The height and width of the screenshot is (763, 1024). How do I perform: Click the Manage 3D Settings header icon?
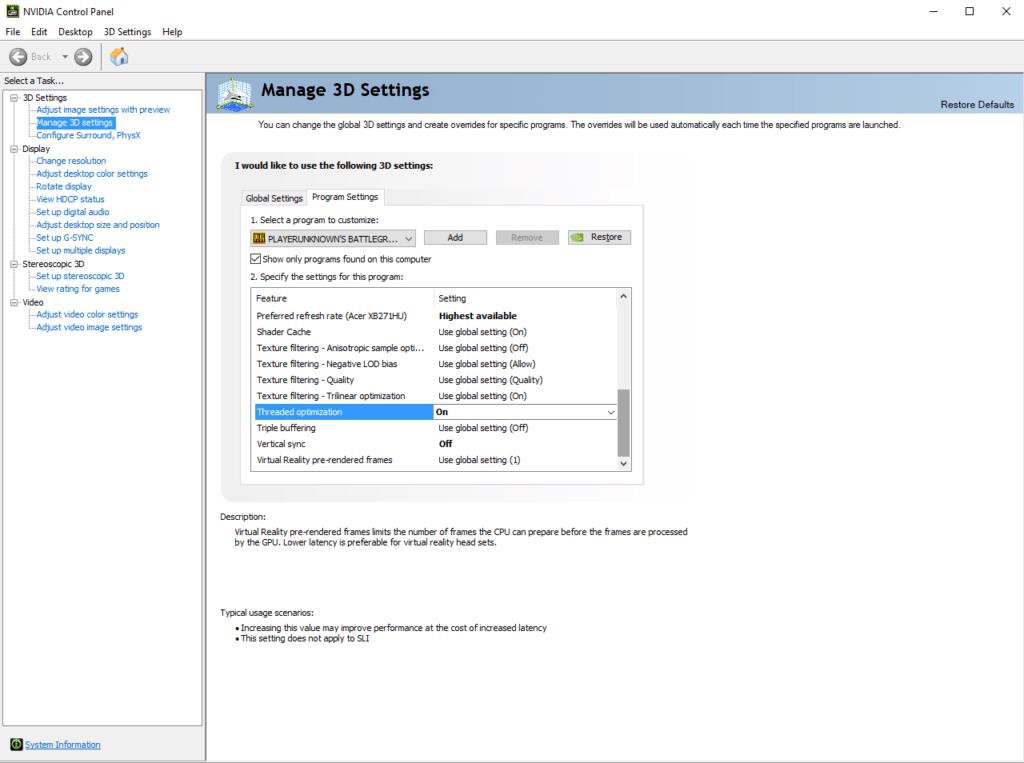(x=235, y=93)
